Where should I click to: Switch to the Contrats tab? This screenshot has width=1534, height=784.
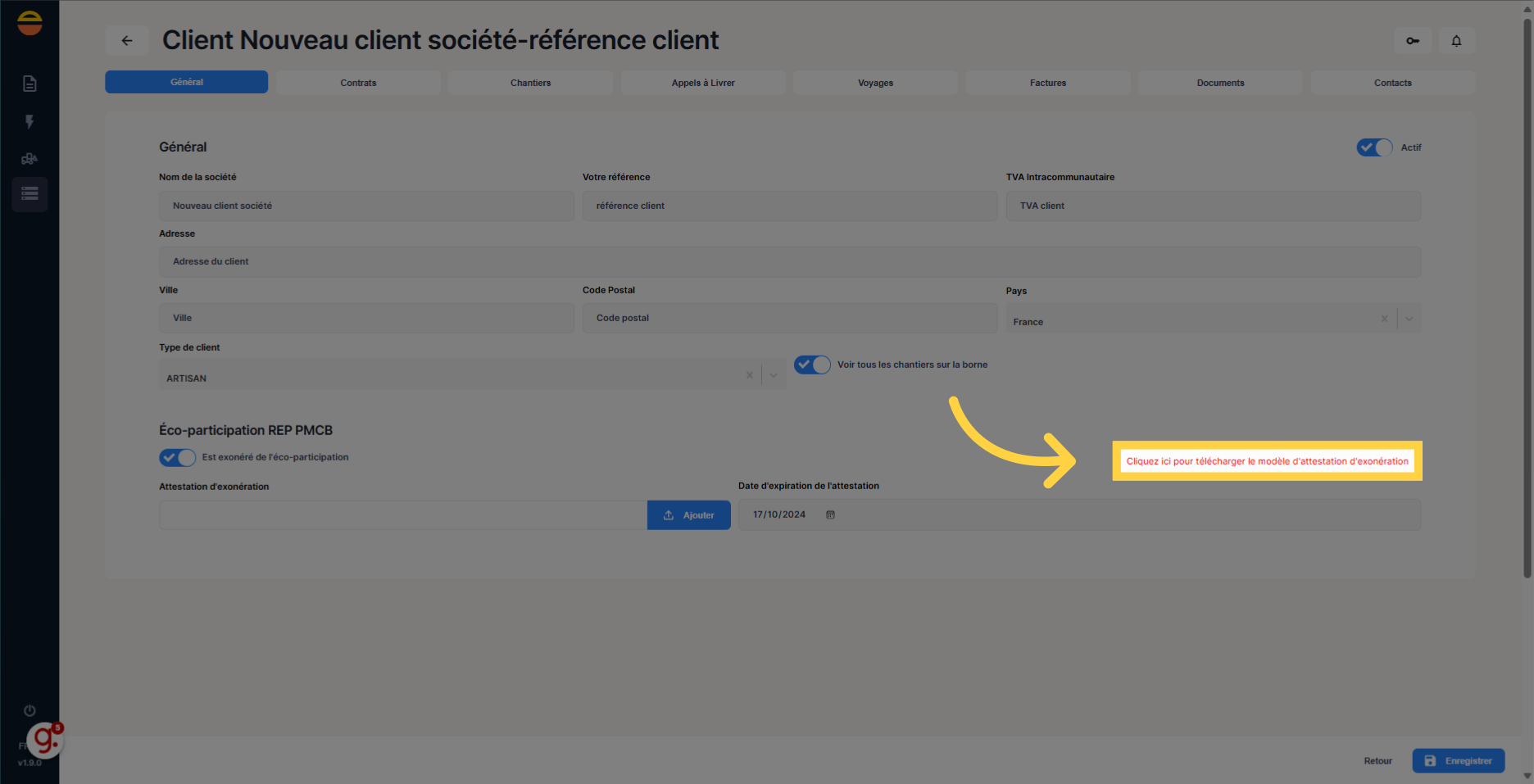(x=358, y=83)
